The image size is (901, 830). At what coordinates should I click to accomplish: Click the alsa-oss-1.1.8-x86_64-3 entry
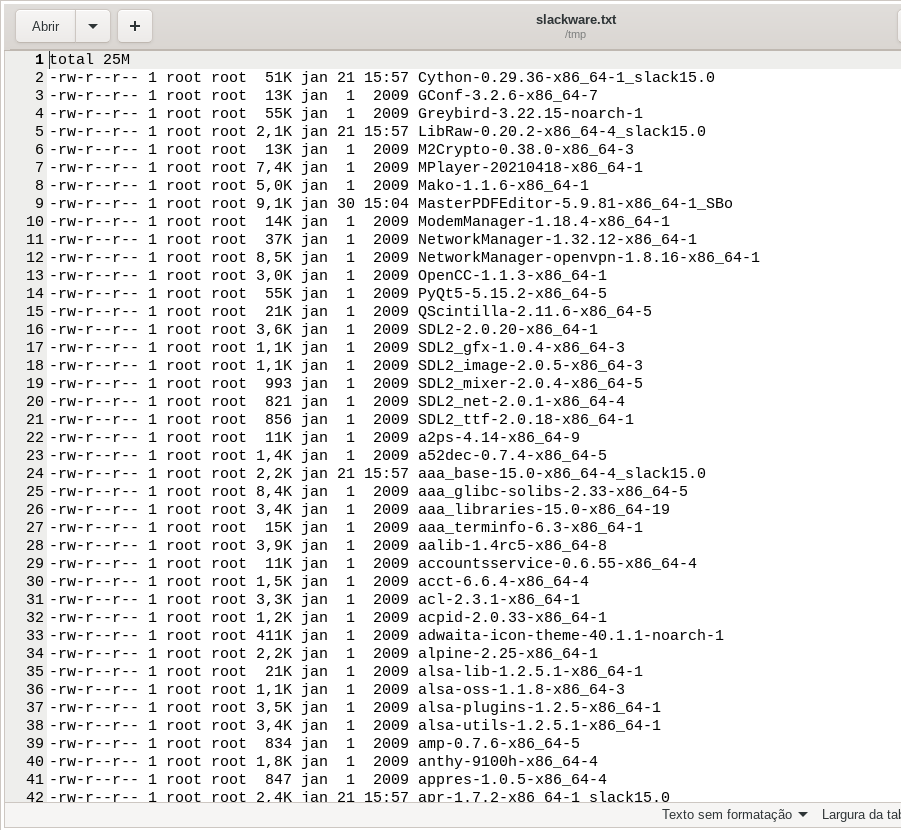point(521,690)
